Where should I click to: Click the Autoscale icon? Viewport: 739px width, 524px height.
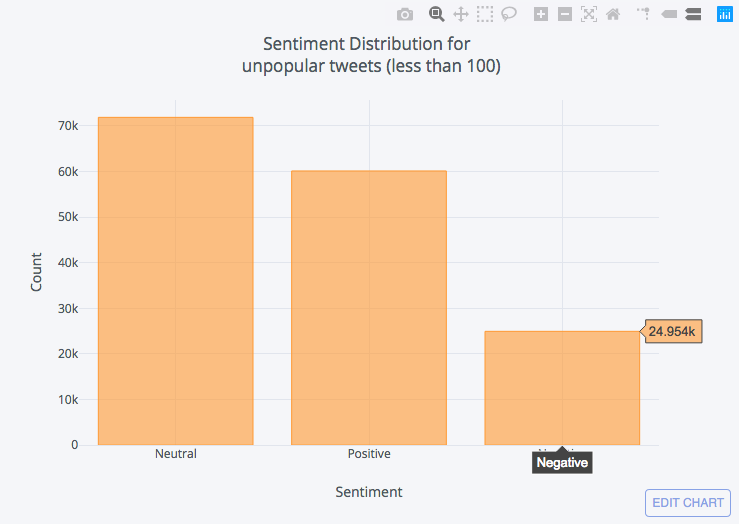589,14
